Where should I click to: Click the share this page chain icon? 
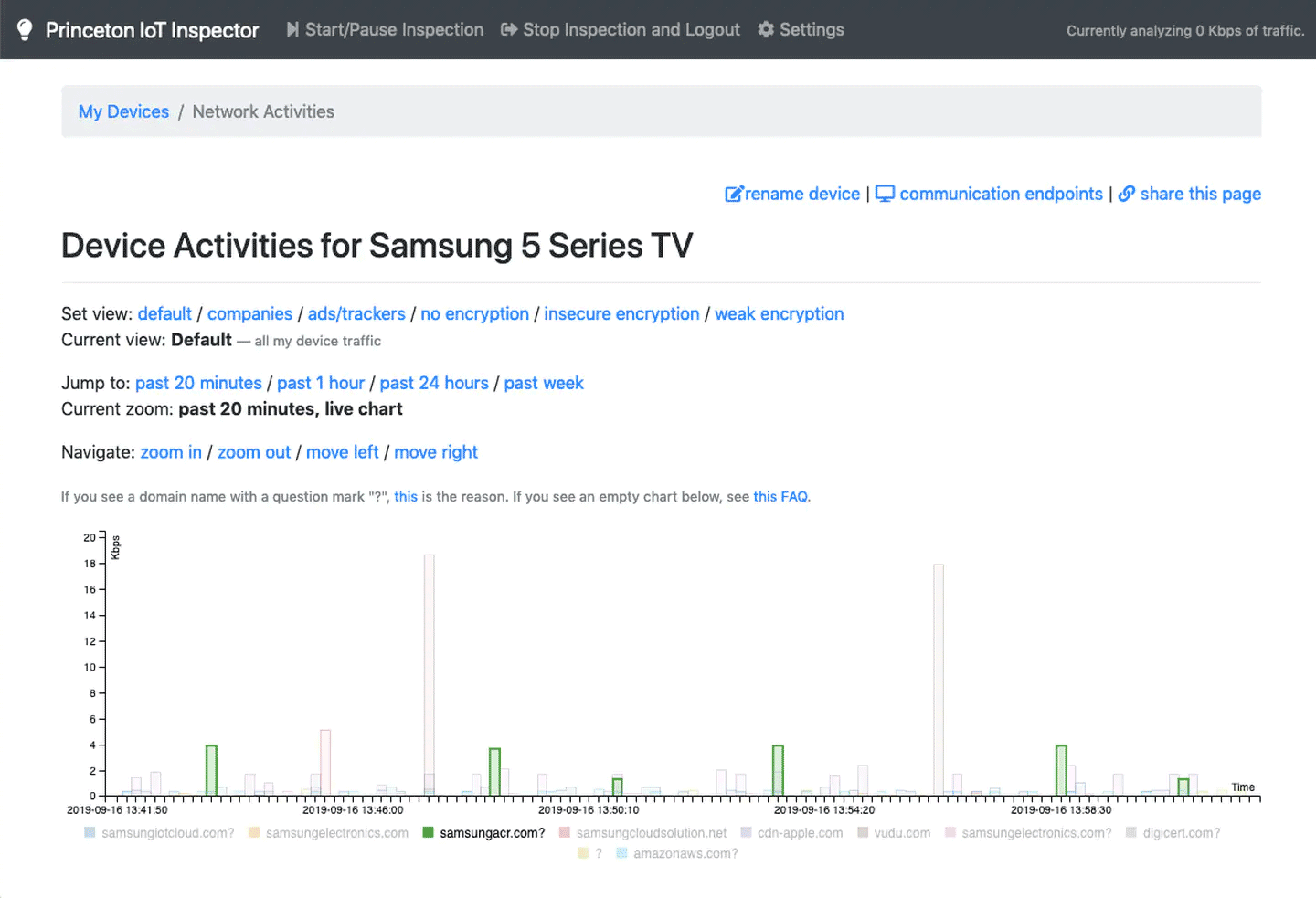pos(1127,194)
